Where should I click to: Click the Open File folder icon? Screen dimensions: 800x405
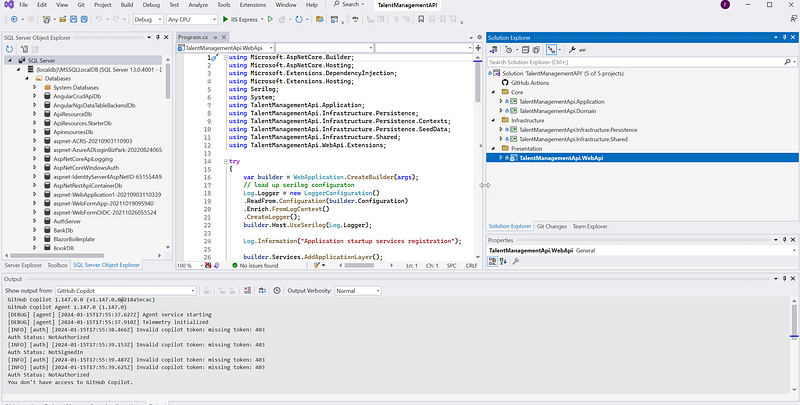pos(63,19)
